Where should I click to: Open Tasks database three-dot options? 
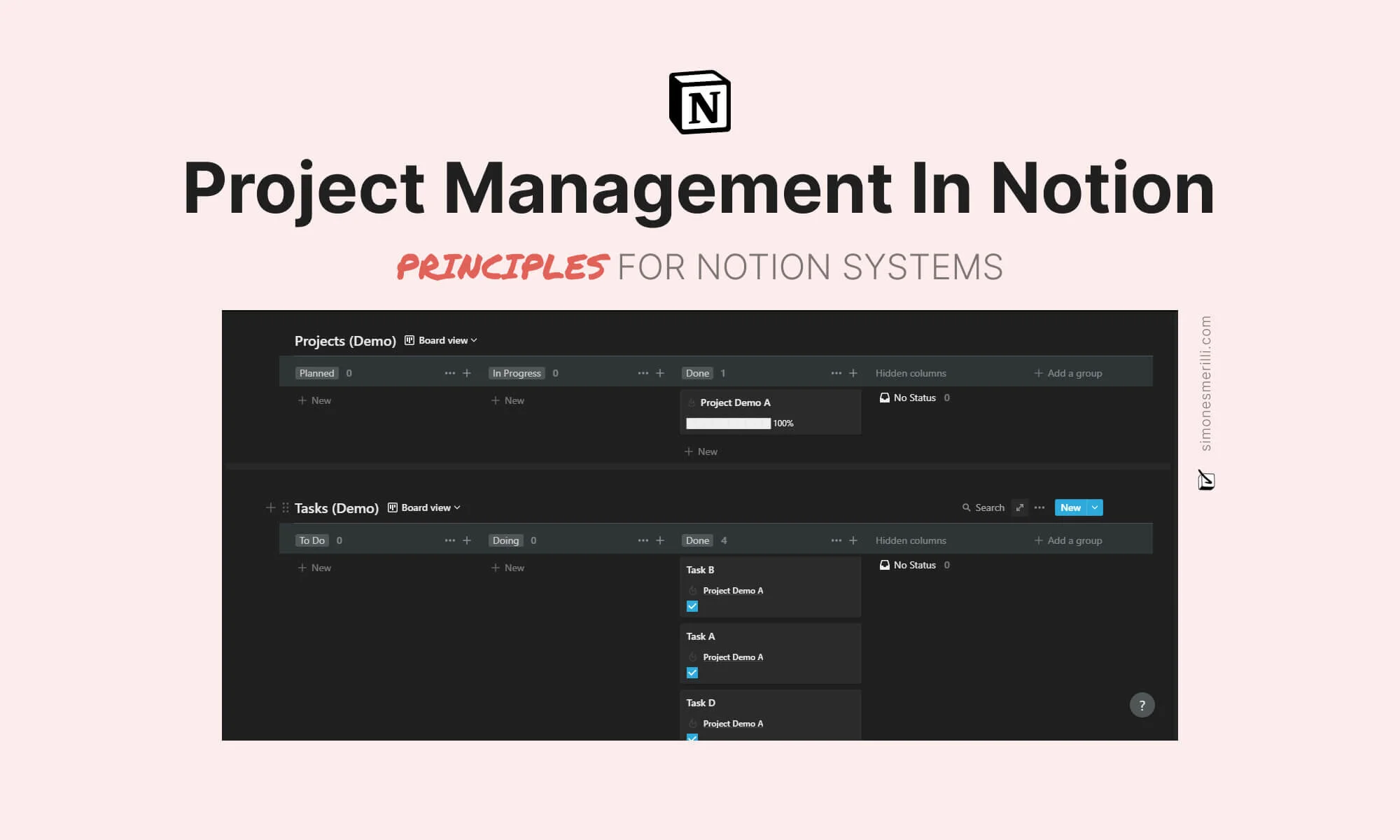[1039, 507]
